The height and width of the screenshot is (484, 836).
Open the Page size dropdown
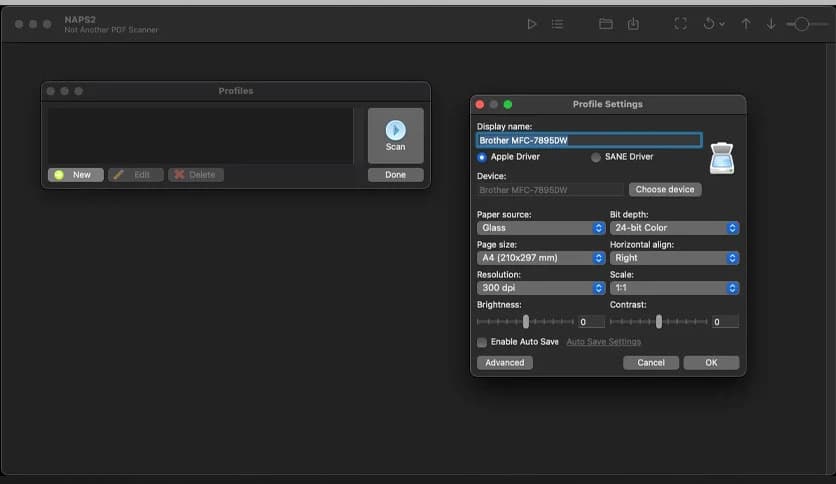point(541,258)
